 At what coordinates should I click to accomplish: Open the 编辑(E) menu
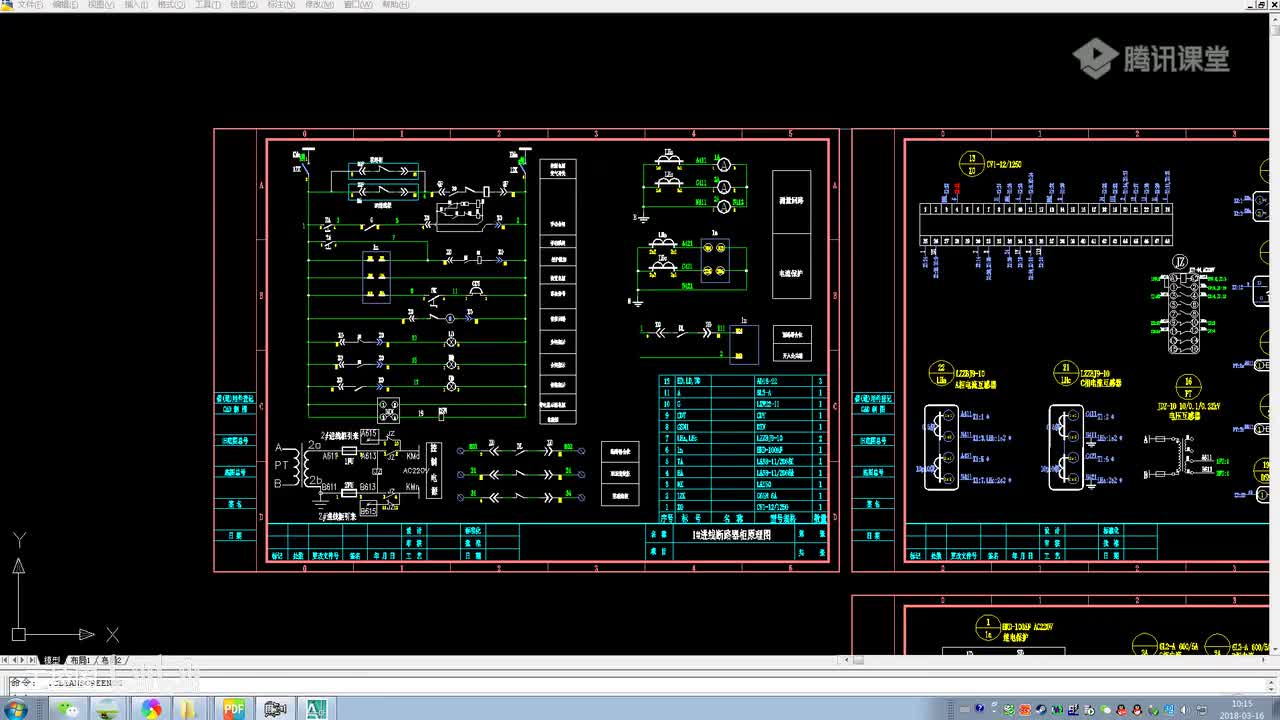tap(65, 5)
